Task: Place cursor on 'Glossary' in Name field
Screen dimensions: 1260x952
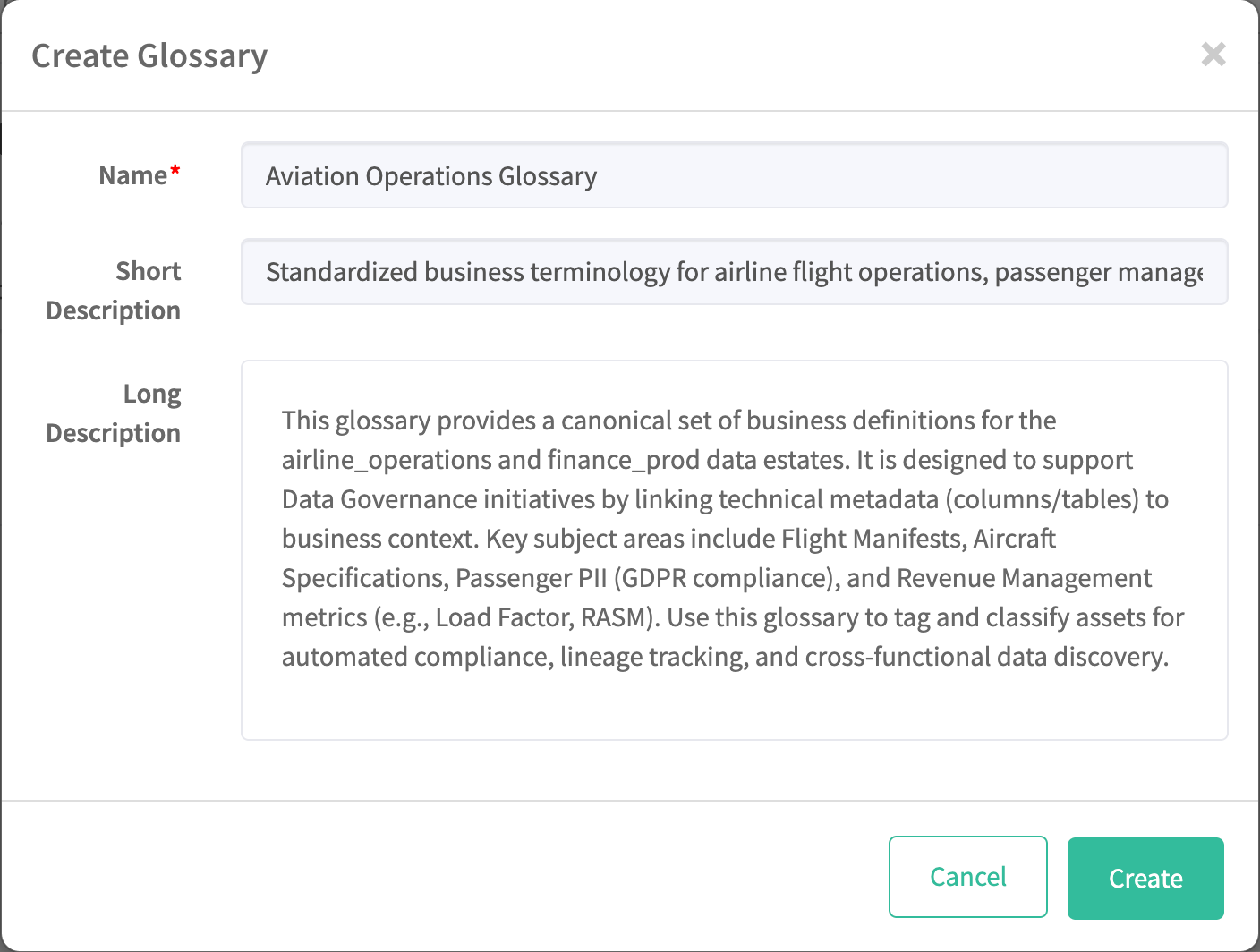Action: click(547, 176)
